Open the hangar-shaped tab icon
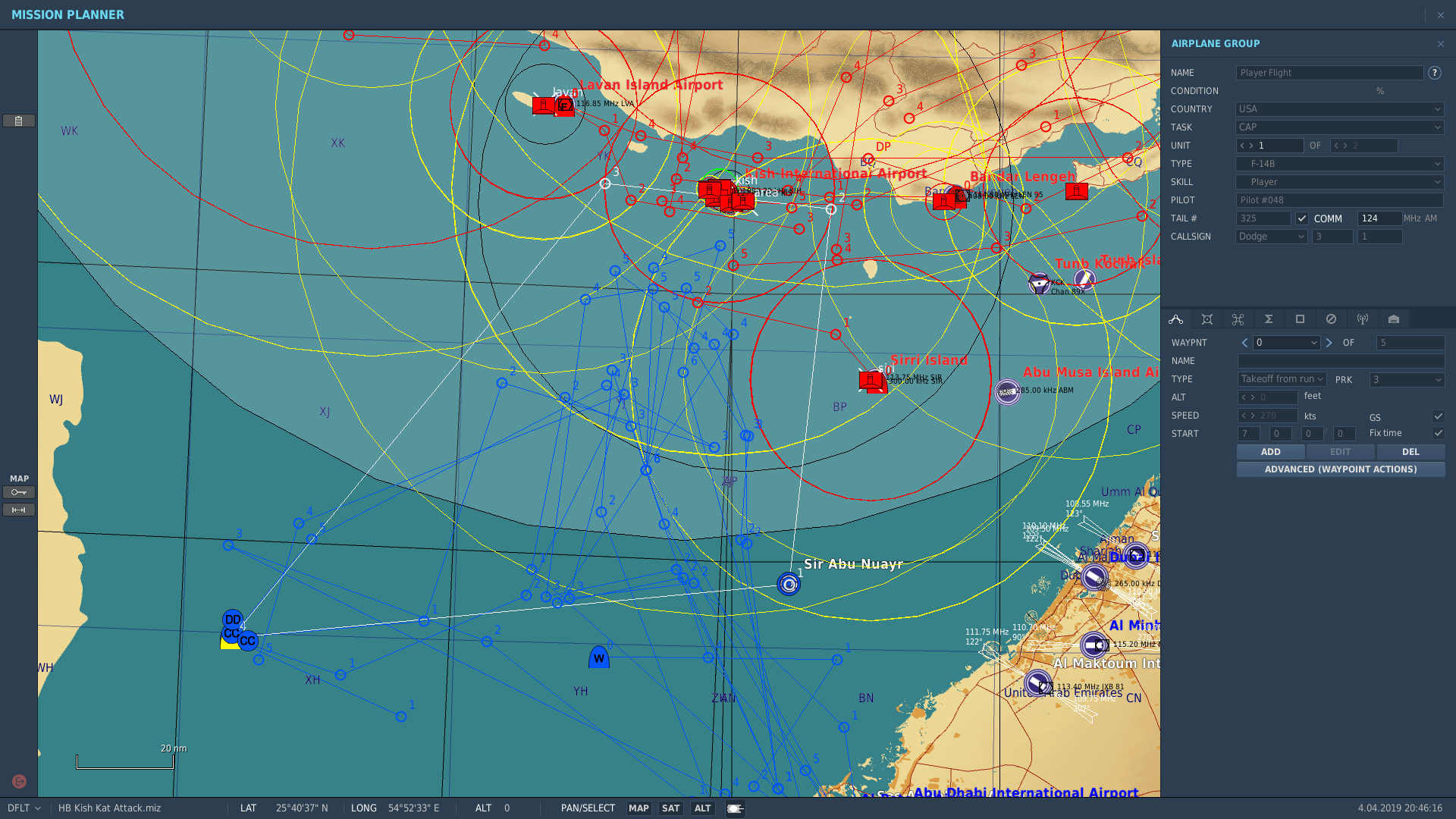Screen dimensions: 1456x819 [1394, 319]
